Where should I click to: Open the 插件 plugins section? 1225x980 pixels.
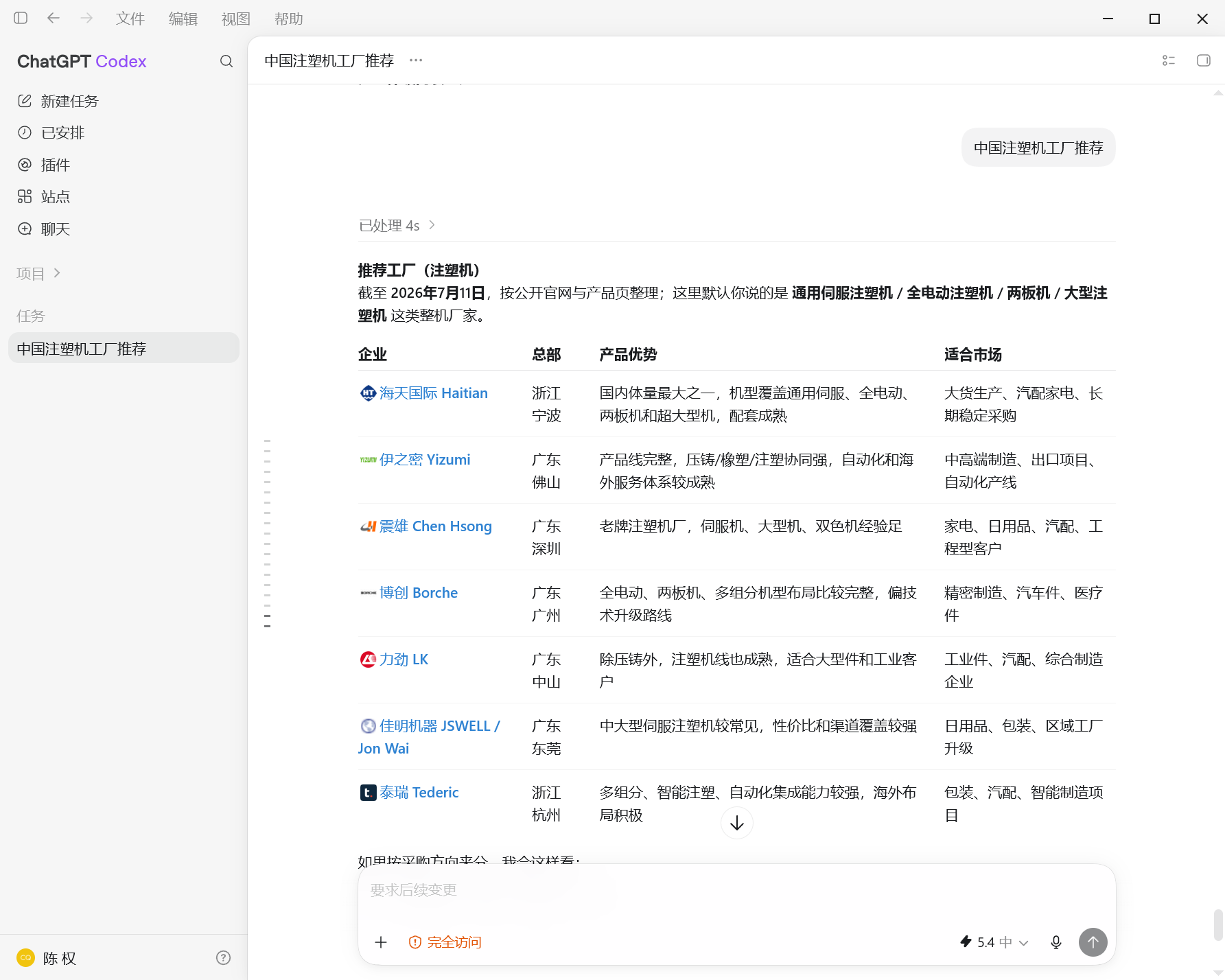point(124,165)
